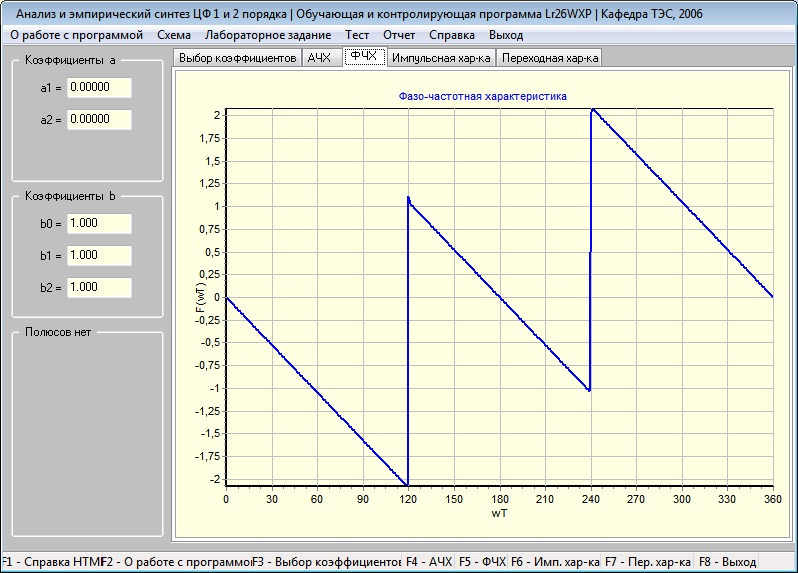The image size is (798, 573).
Task: Open the 'Схема' menu
Action: (x=174, y=35)
